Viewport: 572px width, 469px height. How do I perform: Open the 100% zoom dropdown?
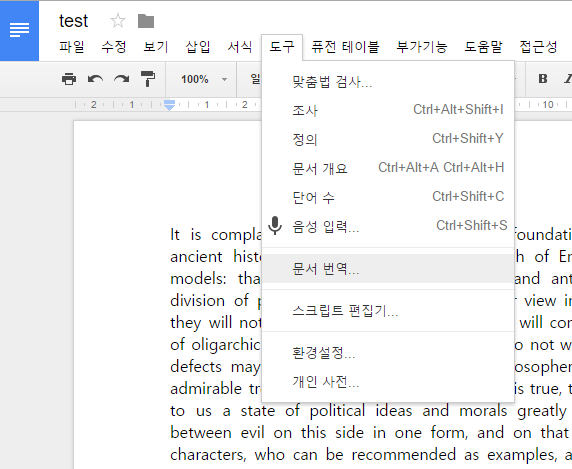(x=204, y=79)
